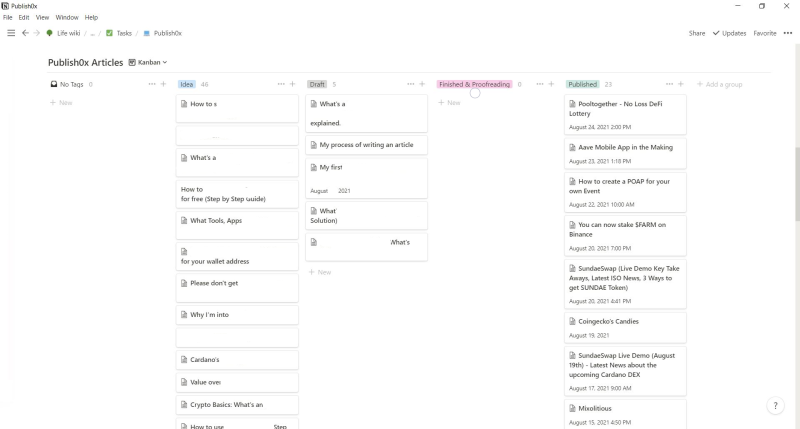800x429 pixels.
Task: Open Draft column options dots
Action: pos(411,84)
